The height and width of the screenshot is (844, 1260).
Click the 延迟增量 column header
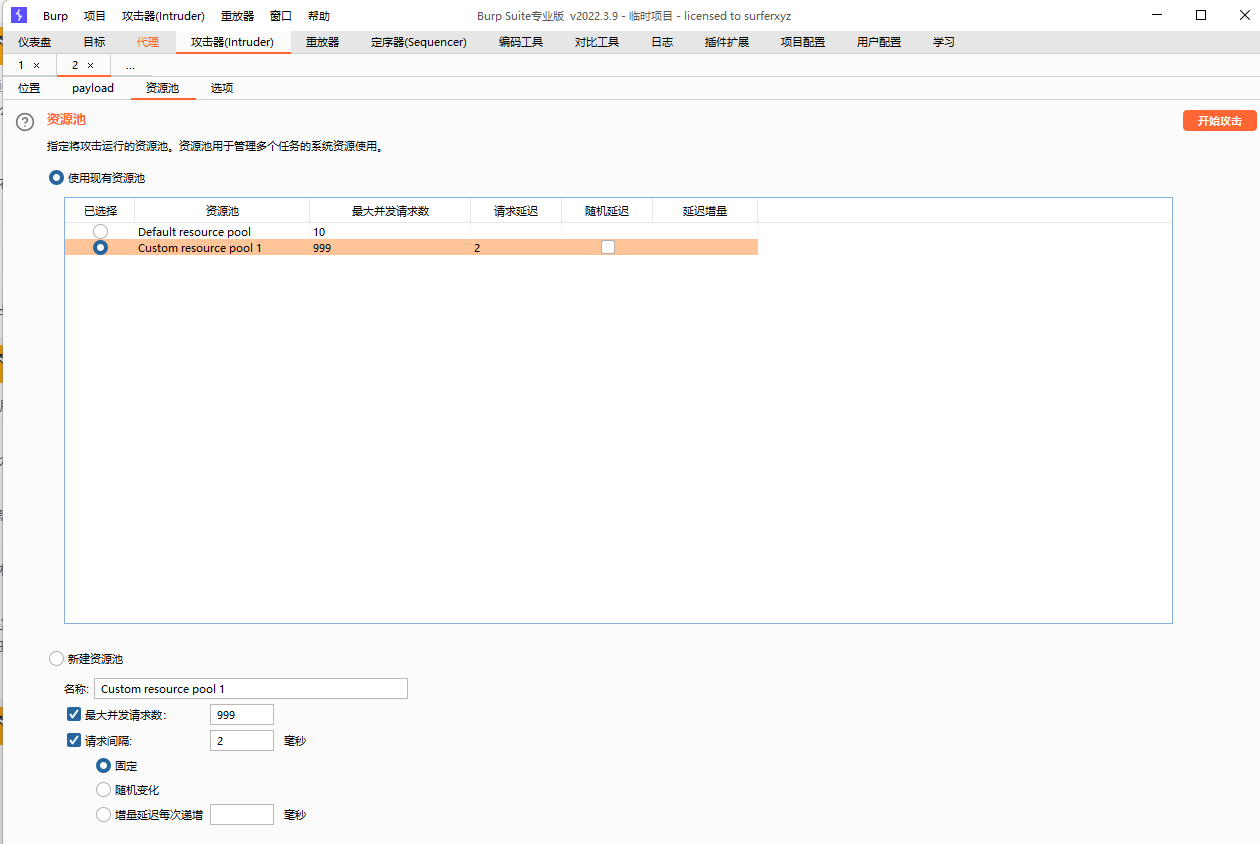tap(705, 211)
